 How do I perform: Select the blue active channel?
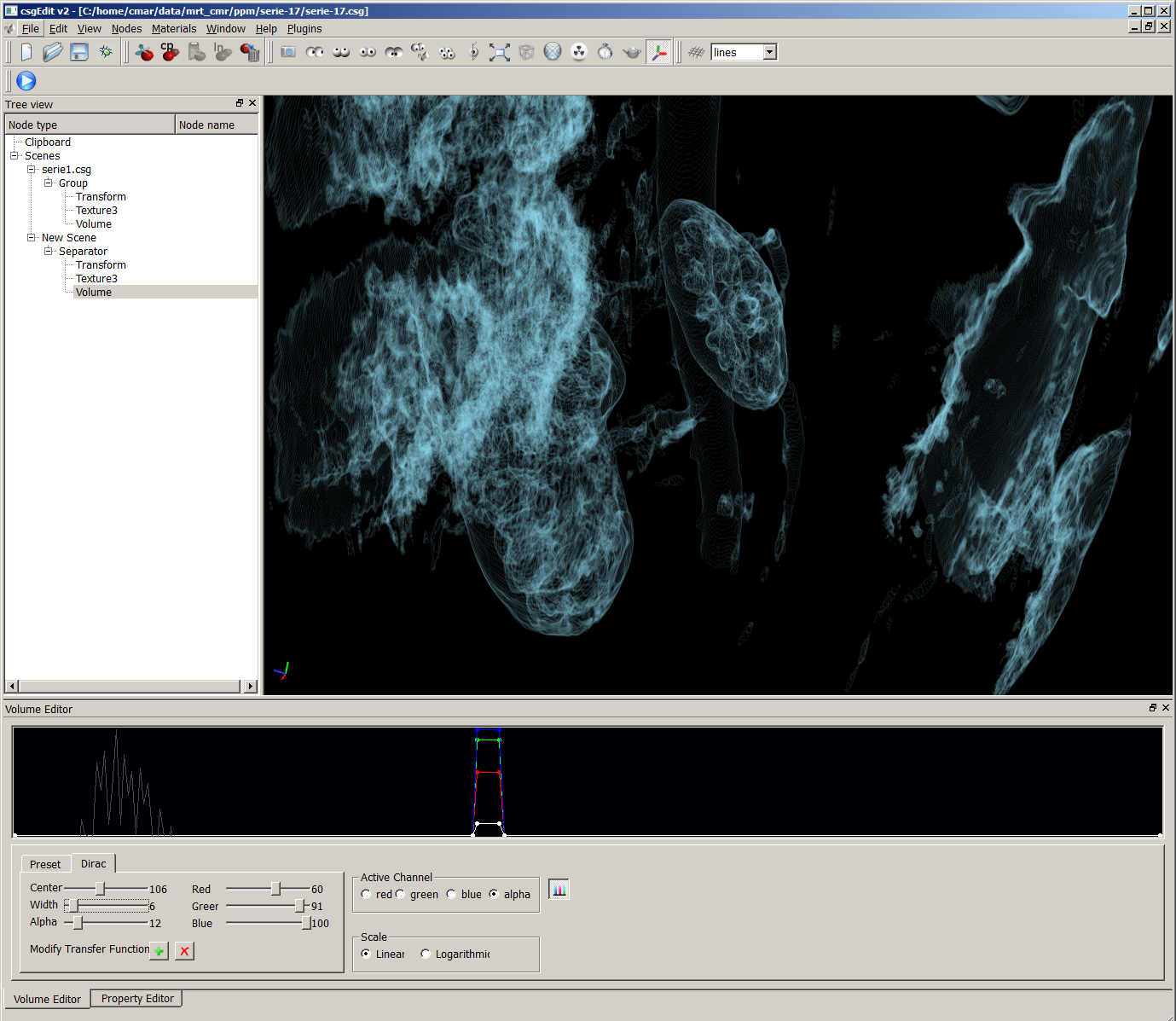point(451,894)
